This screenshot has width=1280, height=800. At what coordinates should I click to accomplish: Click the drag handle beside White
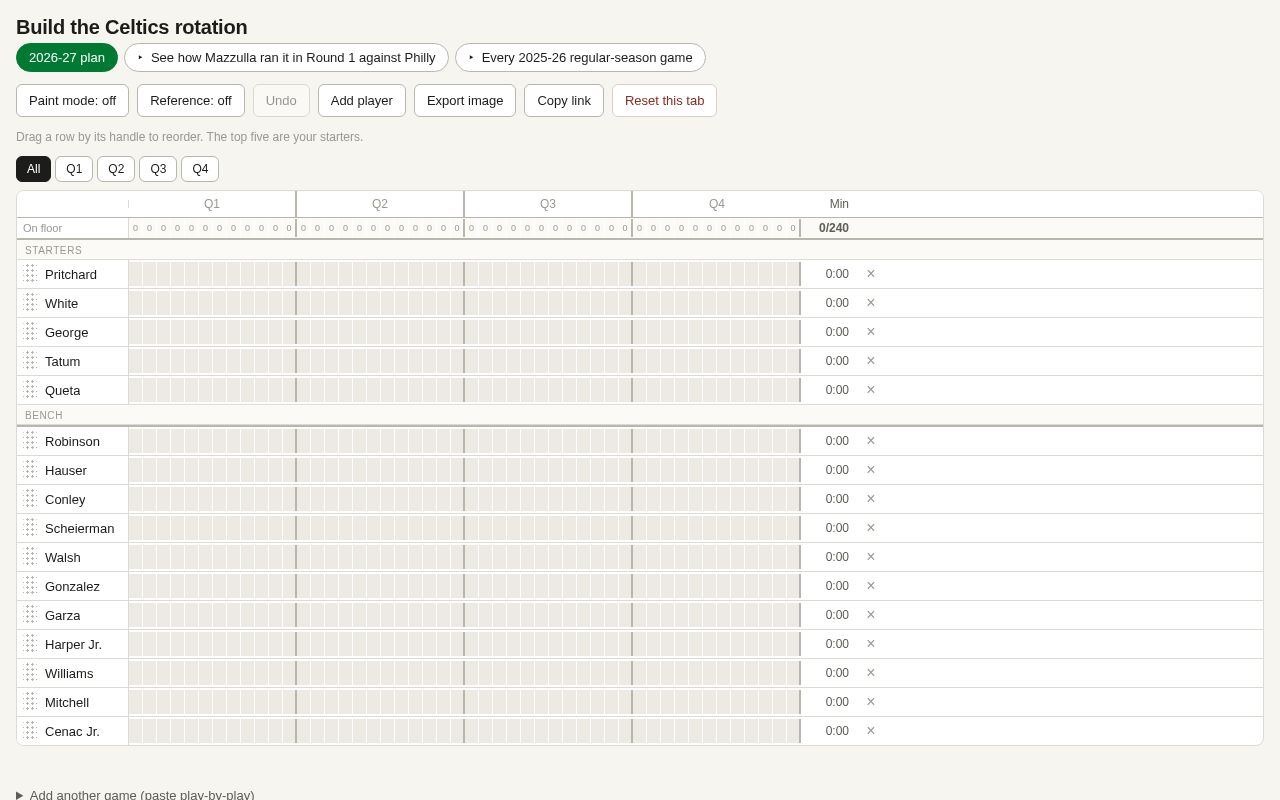(31, 303)
